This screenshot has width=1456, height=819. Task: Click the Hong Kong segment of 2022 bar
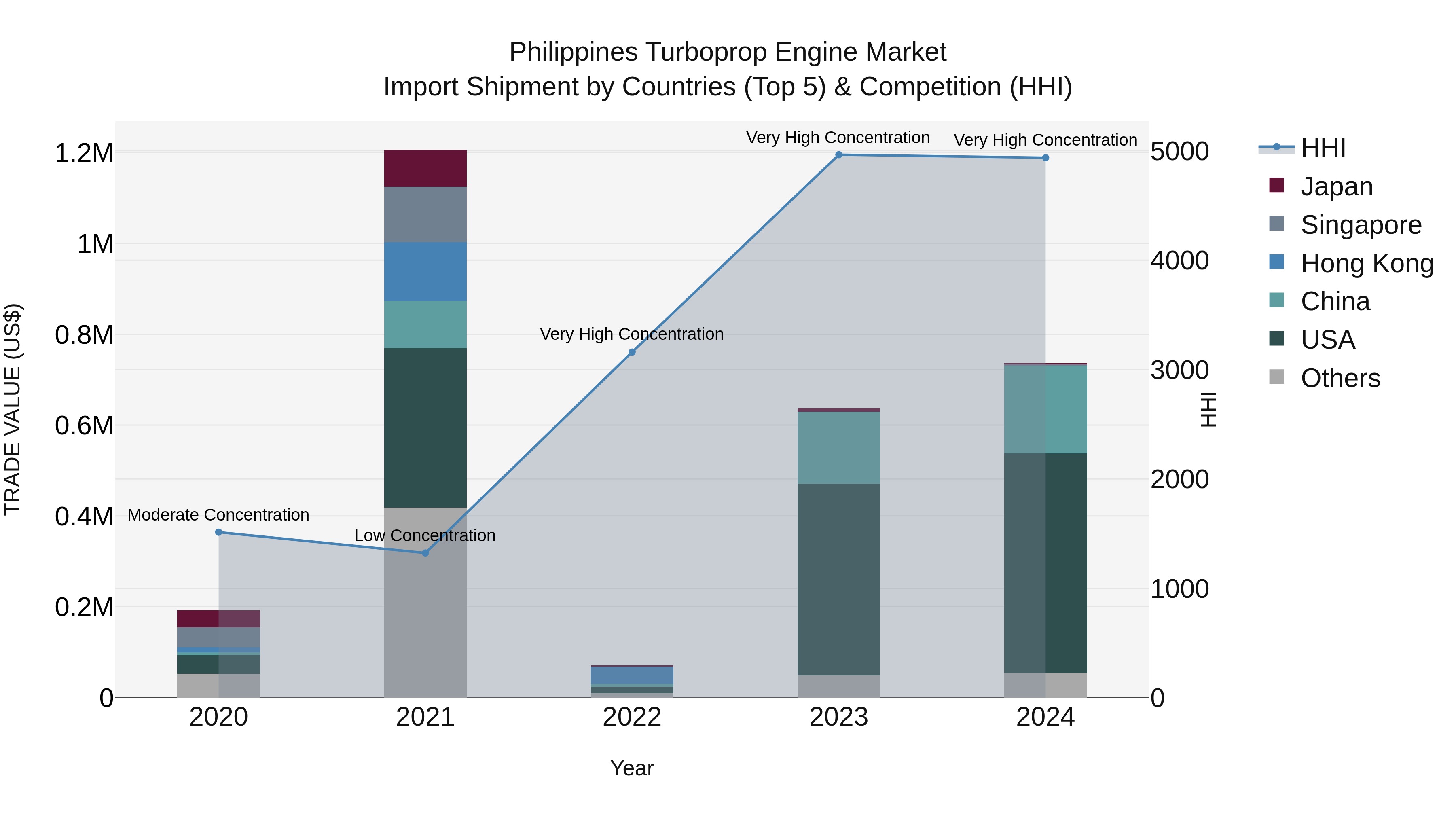click(632, 675)
